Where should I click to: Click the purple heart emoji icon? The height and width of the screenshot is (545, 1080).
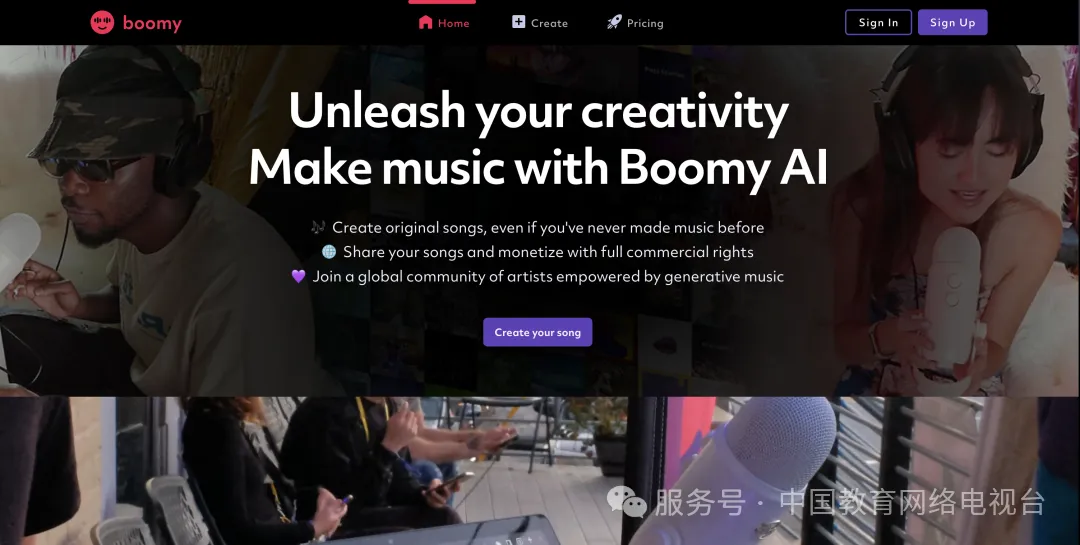(x=298, y=276)
